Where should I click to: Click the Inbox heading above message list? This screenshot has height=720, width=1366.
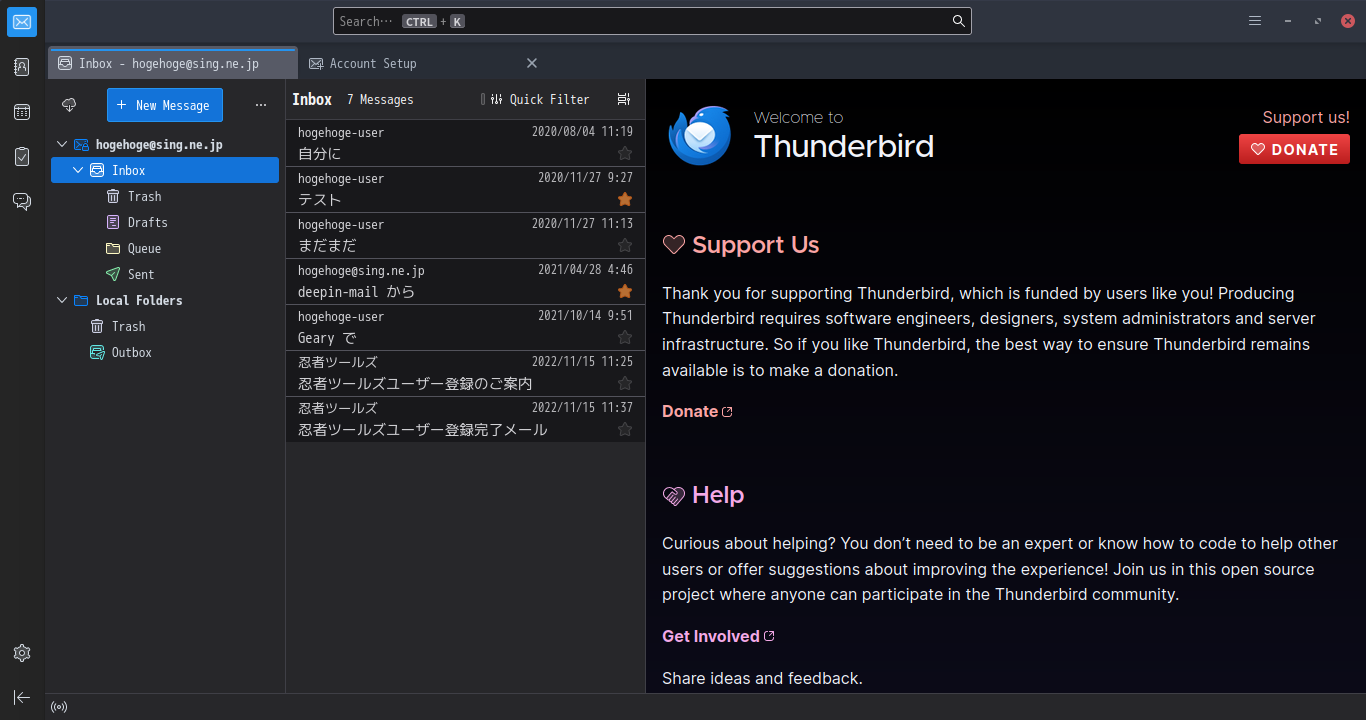click(x=312, y=99)
